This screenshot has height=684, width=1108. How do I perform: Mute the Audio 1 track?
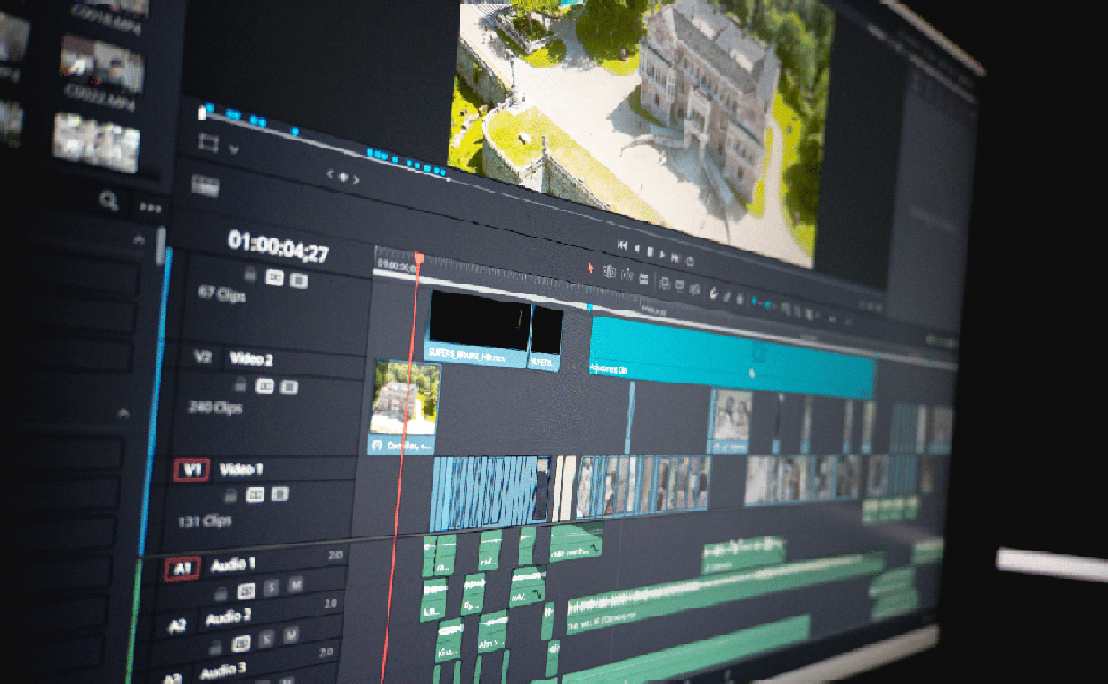(x=295, y=584)
